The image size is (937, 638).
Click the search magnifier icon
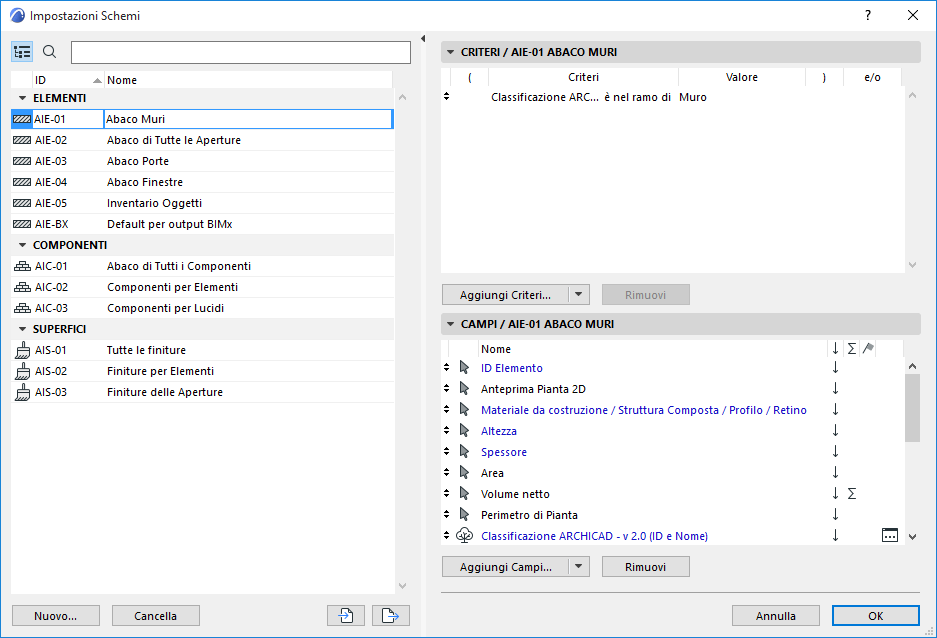coord(50,52)
